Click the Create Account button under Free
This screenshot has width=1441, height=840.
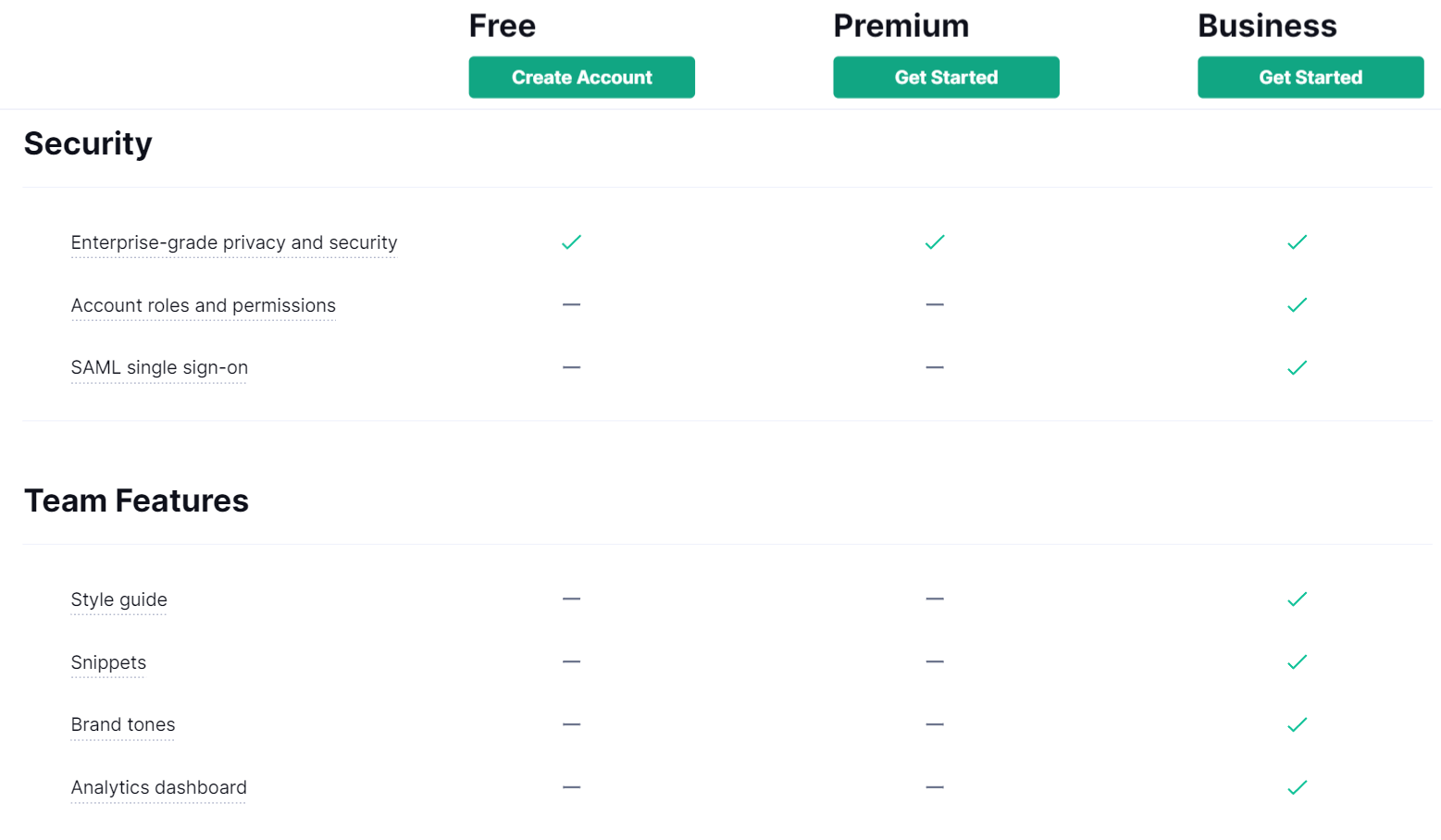(581, 78)
